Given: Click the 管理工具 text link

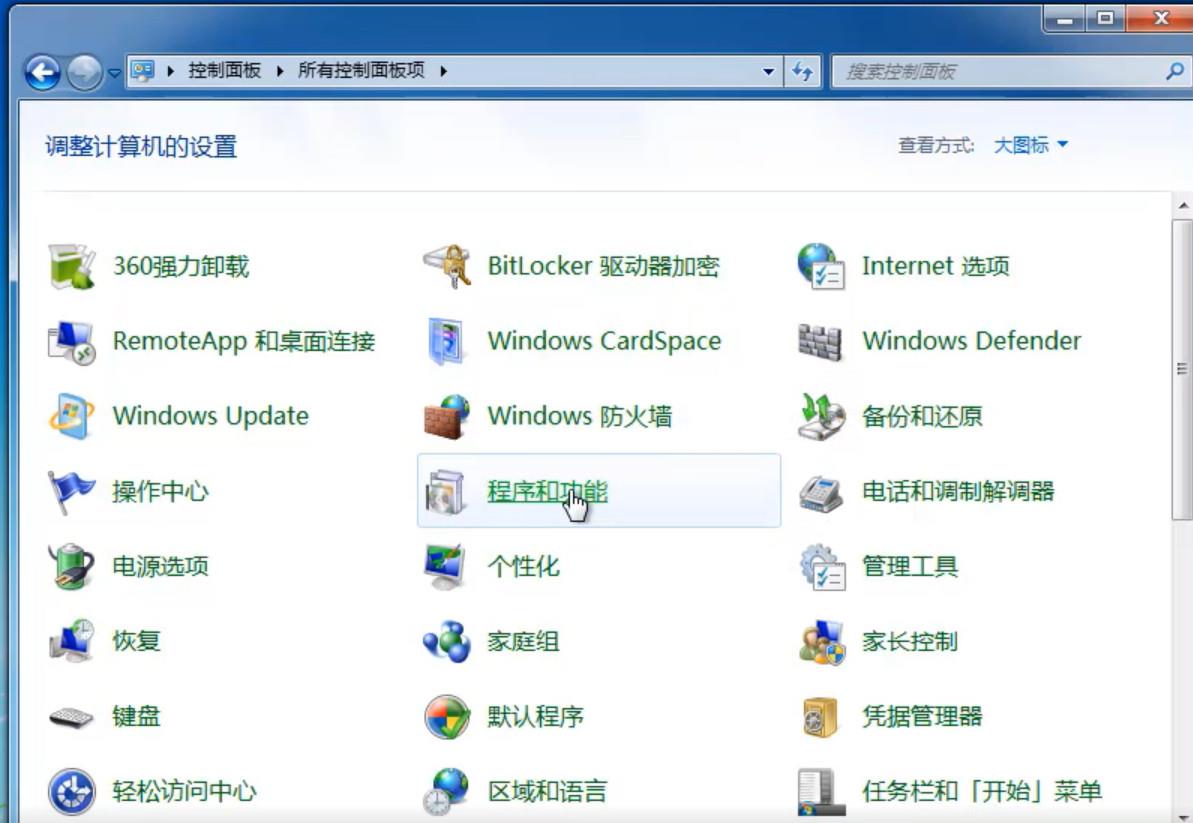Looking at the screenshot, I should [x=910, y=567].
